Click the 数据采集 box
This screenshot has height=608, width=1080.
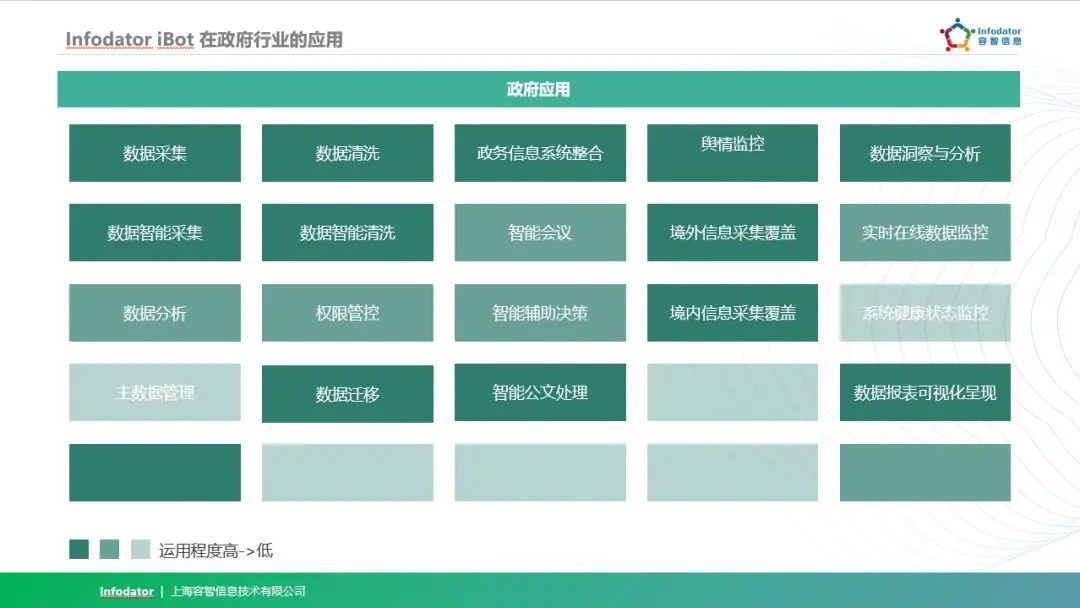(x=155, y=153)
